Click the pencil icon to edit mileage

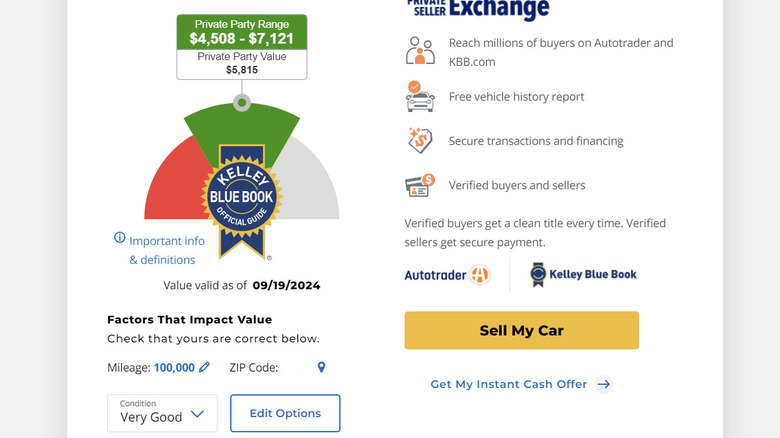tap(205, 368)
